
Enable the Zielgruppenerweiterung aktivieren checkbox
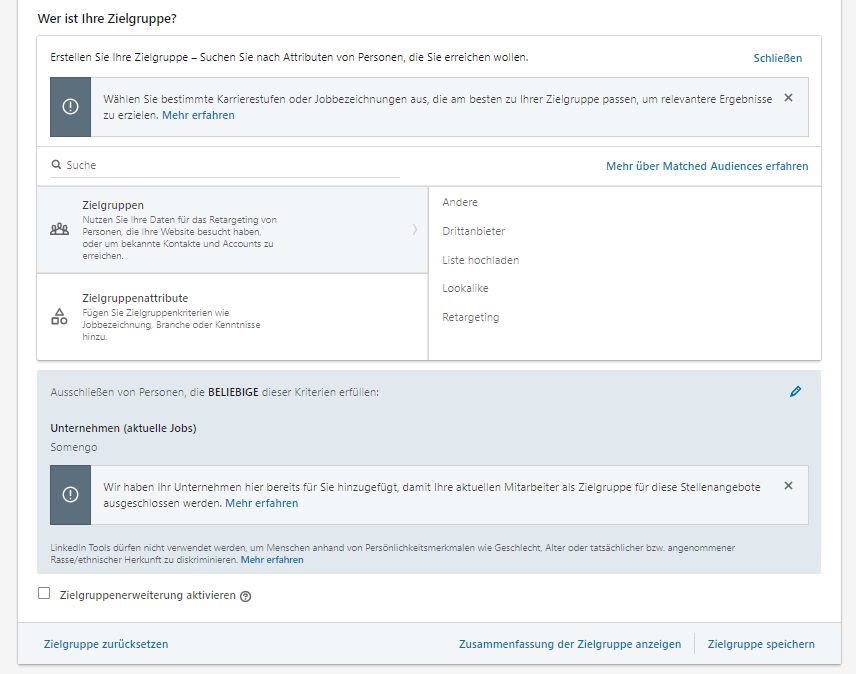tap(44, 594)
